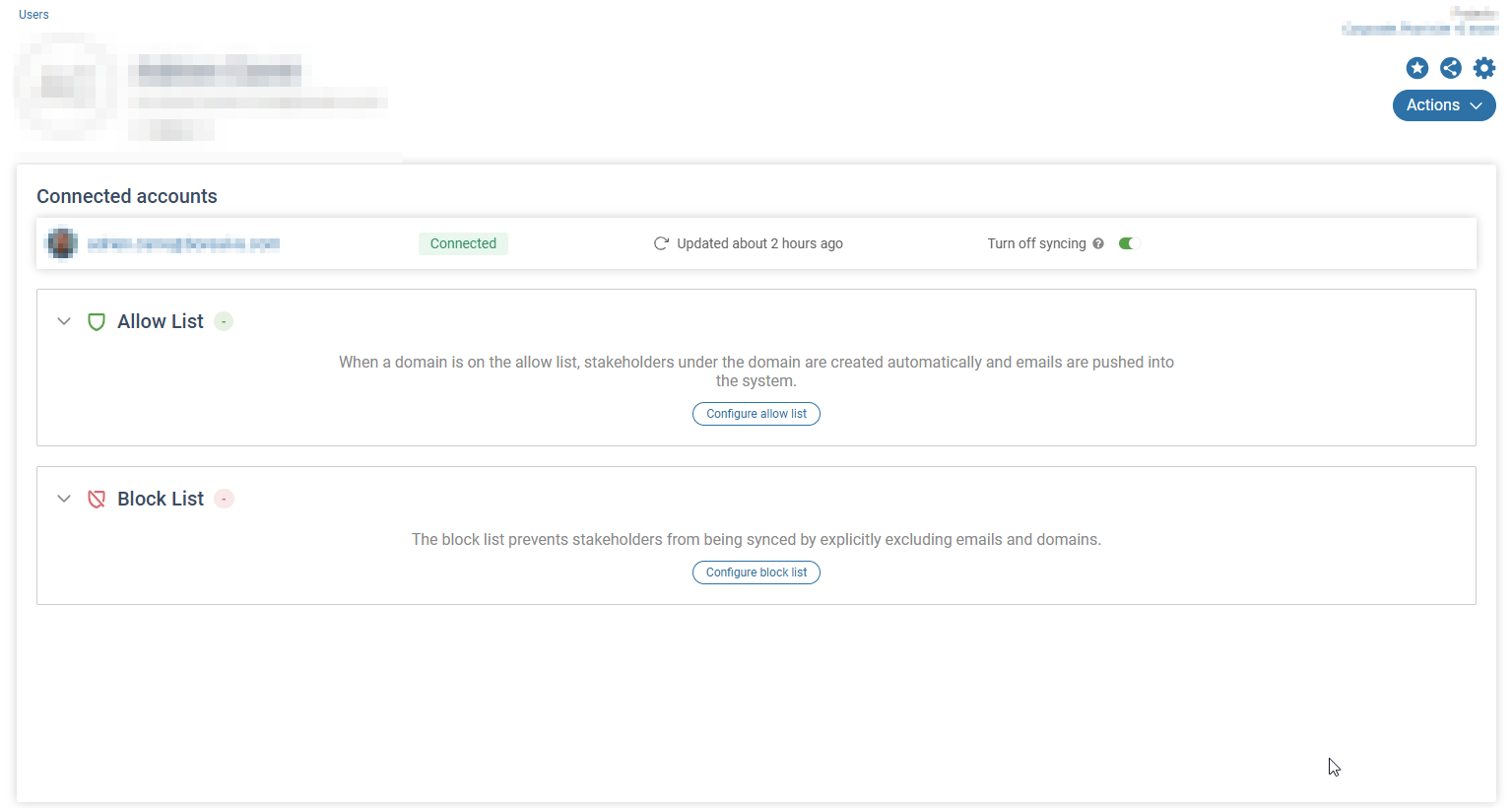Click the connected account email link
Screen dimensions: 1512x808
pos(183,243)
